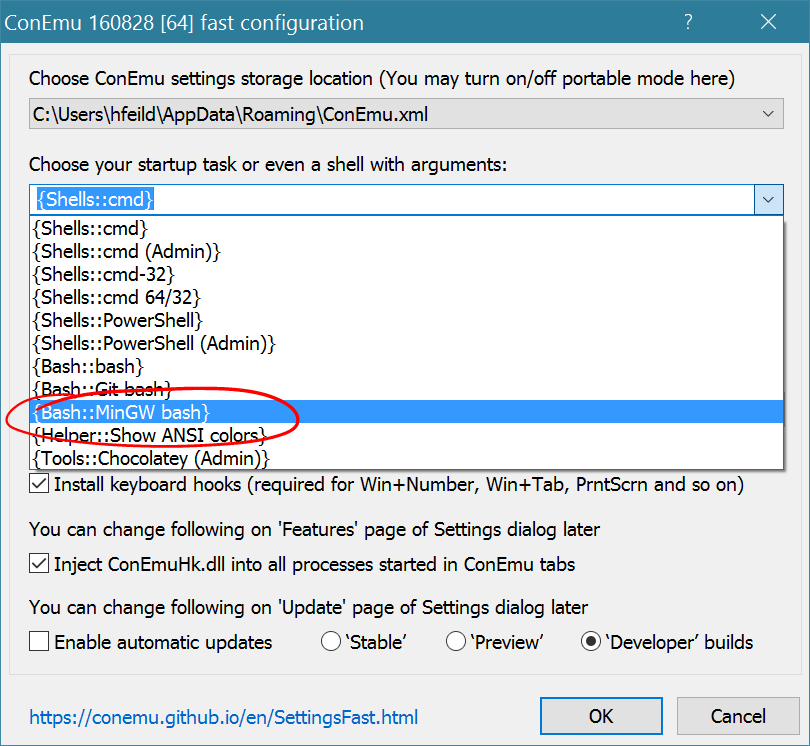The width and height of the screenshot is (810, 746).
Task: Choose {Shells::PowerShell} as startup task
Action: pos(118,320)
